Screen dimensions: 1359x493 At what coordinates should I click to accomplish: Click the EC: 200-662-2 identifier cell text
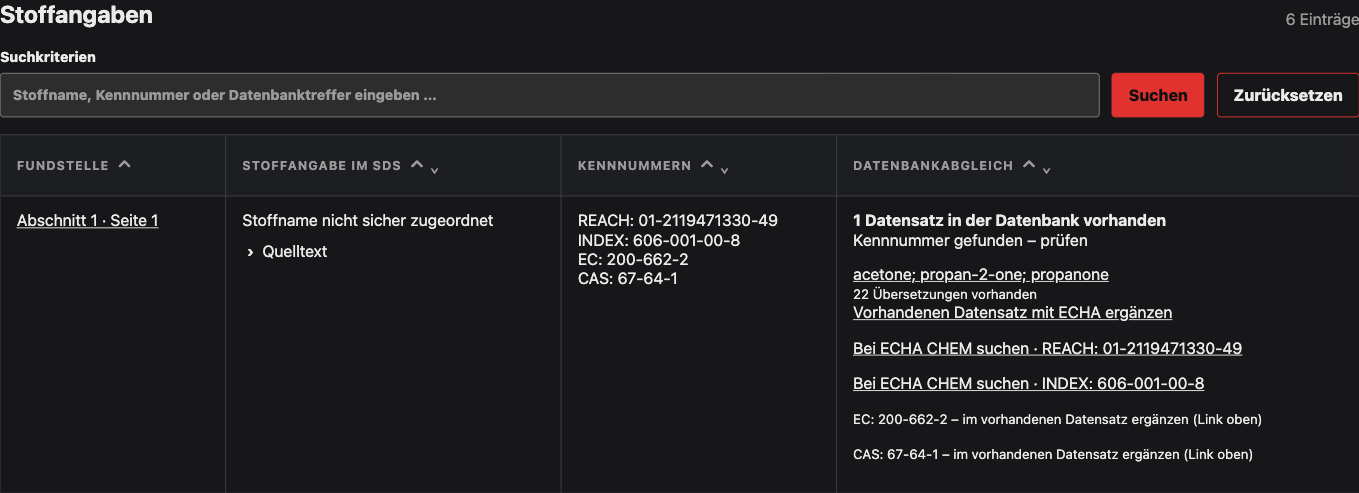tap(633, 259)
